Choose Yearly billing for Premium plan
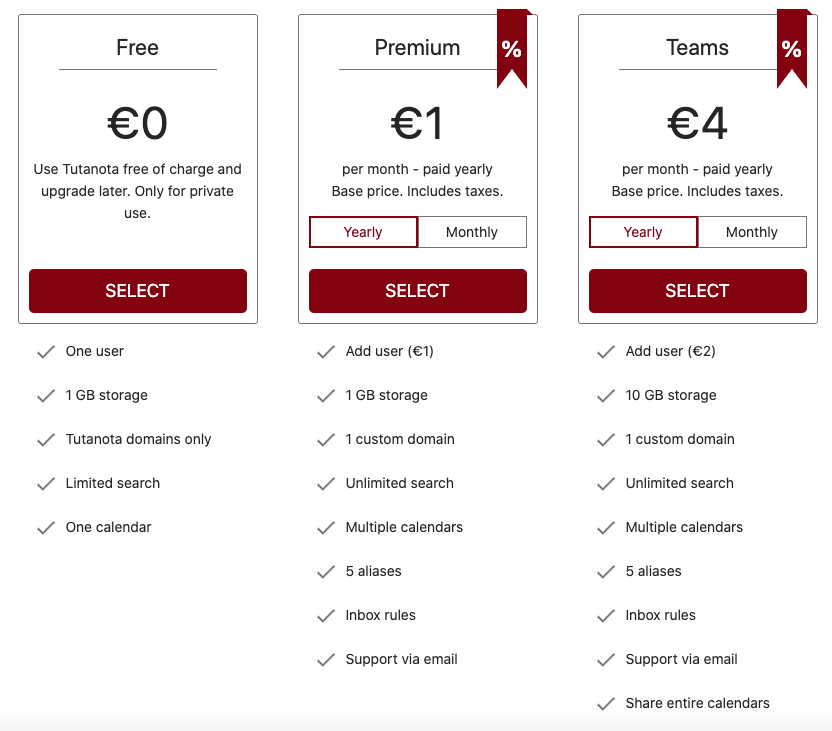The width and height of the screenshot is (832, 731). click(x=363, y=232)
